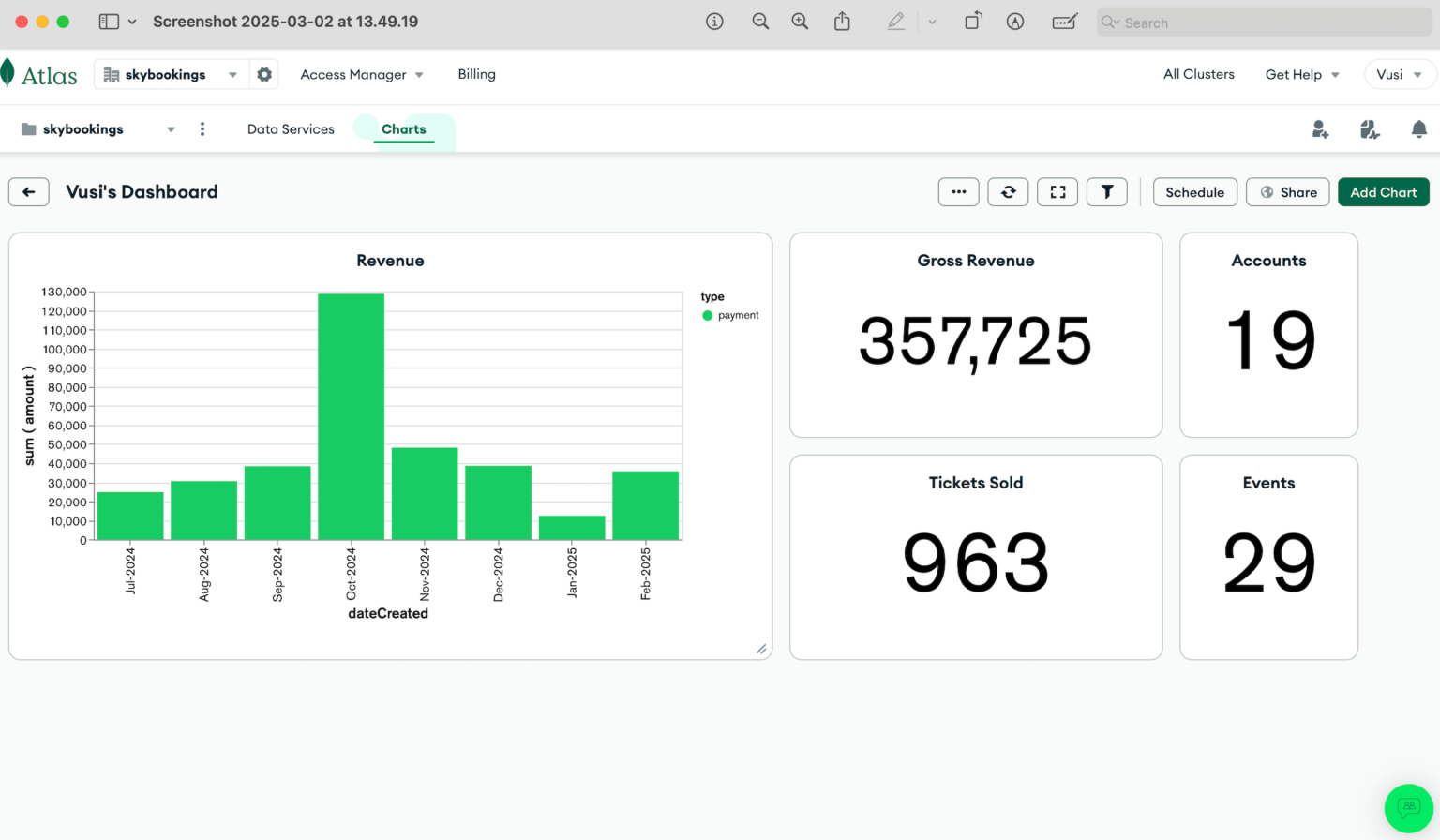Click the Events value 29
Image resolution: width=1440 pixels, height=840 pixels.
click(1269, 562)
